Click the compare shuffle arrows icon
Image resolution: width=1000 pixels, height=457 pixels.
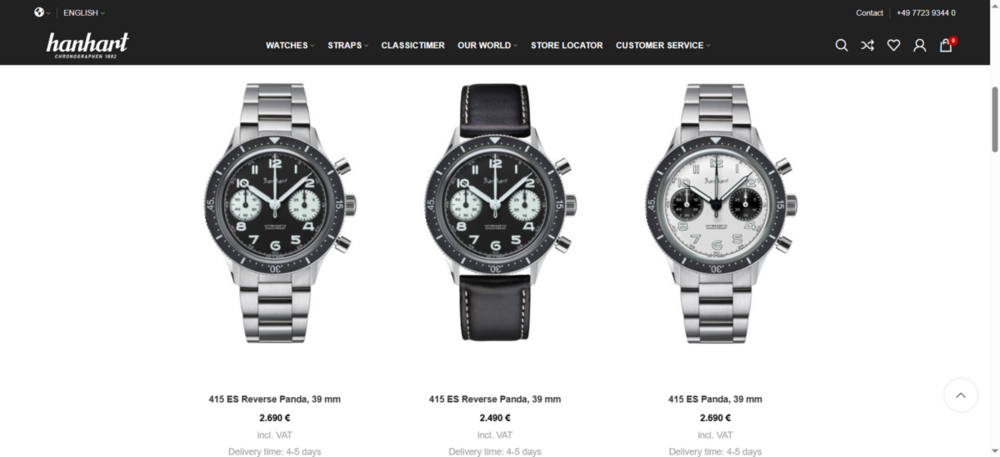[867, 45]
